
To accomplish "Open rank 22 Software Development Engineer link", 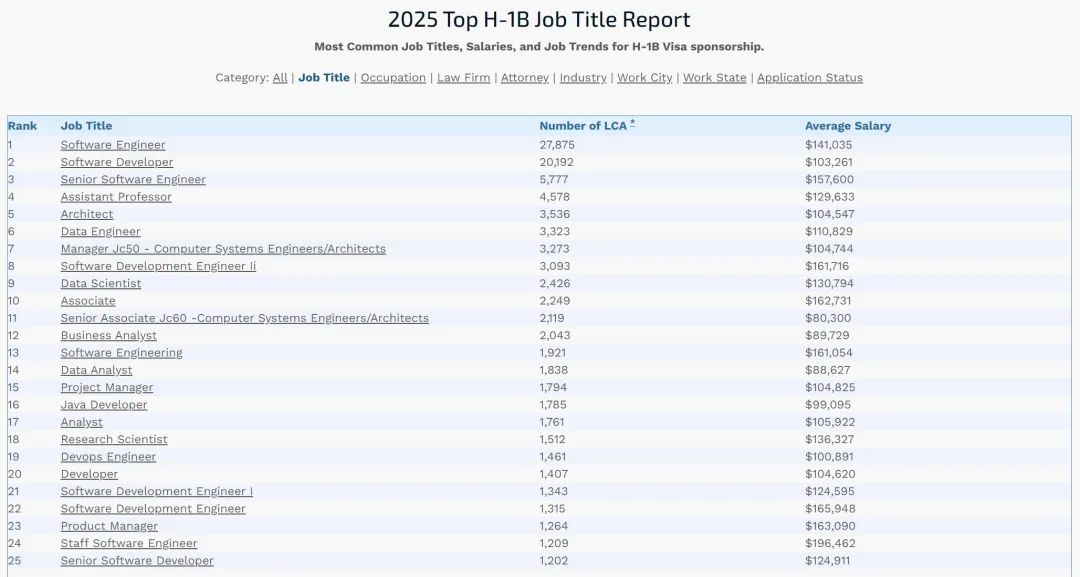I will coord(153,509).
